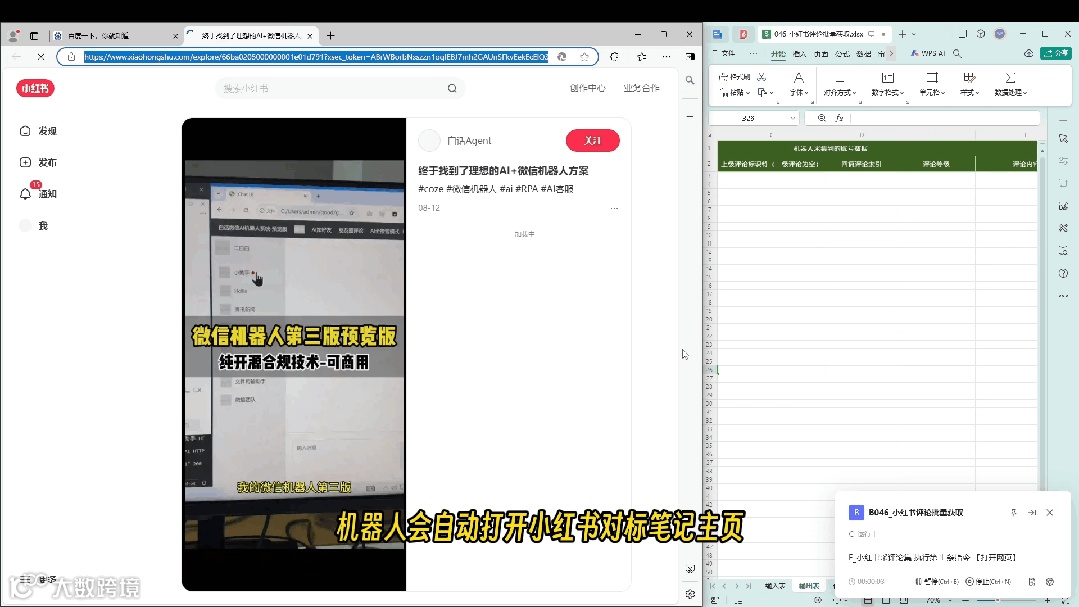Screen dimensions: 1079x607
Task: Open the cell name box dropdown
Action: pyautogui.click(x=793, y=118)
